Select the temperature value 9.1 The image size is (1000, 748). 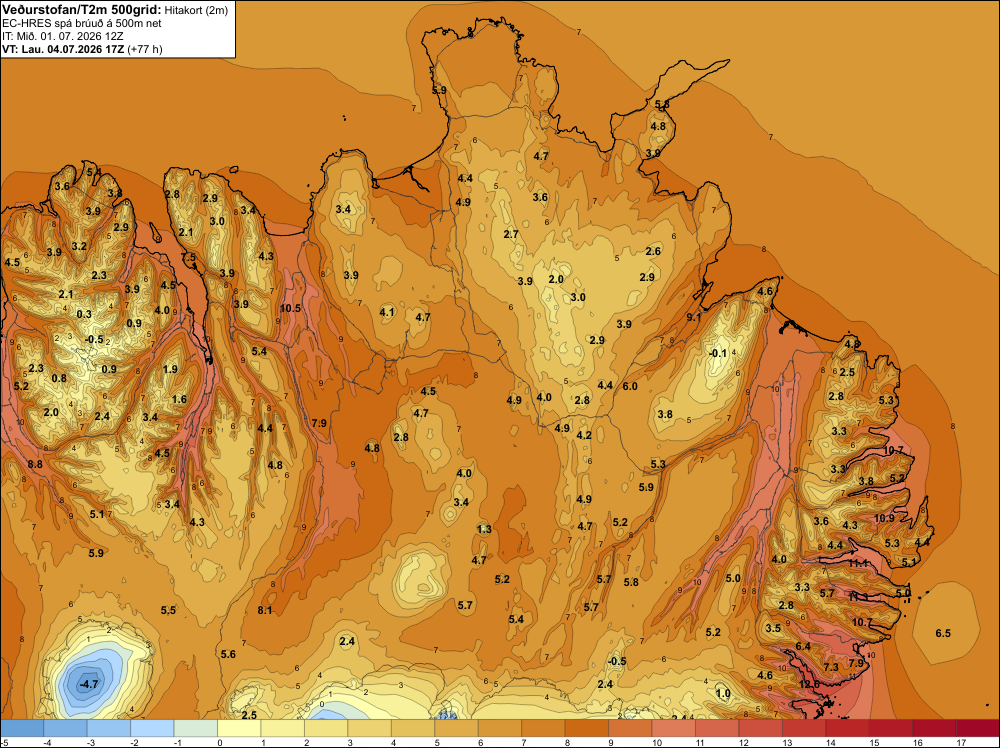(694, 317)
